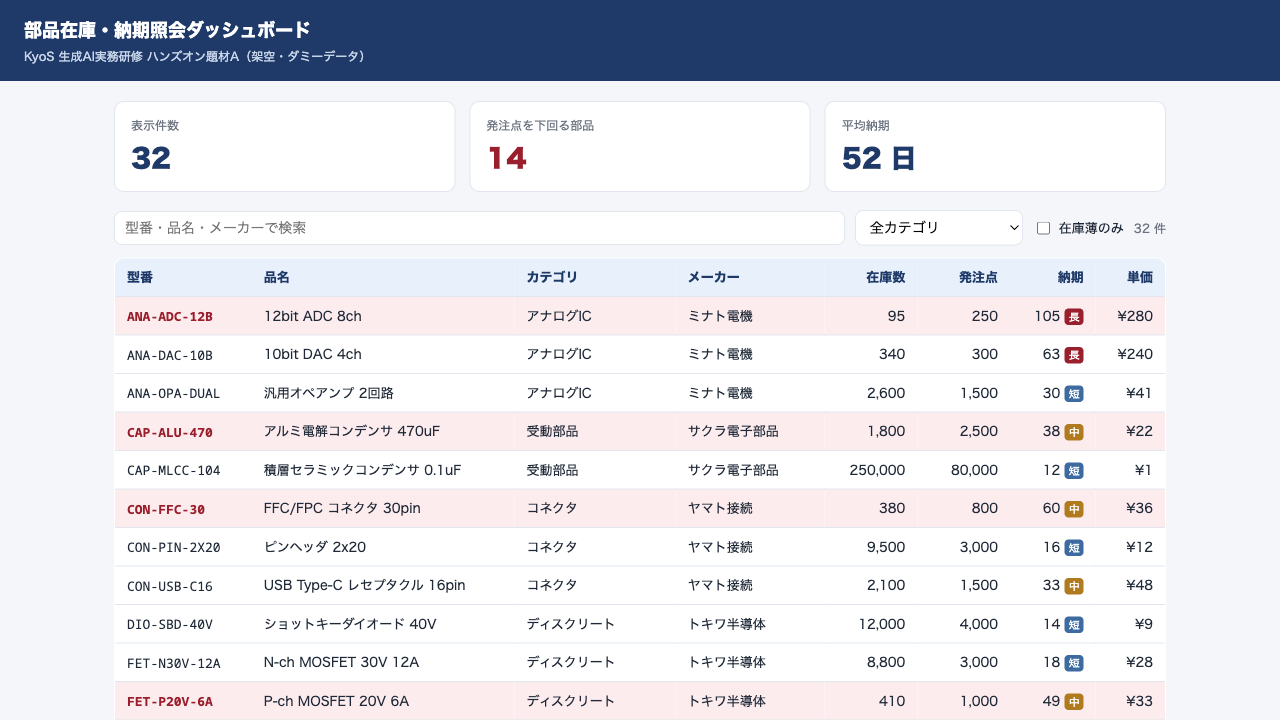The image size is (1280, 720).
Task: Click the 短 badge in DIO-SBD-40V row
Action: (1074, 624)
